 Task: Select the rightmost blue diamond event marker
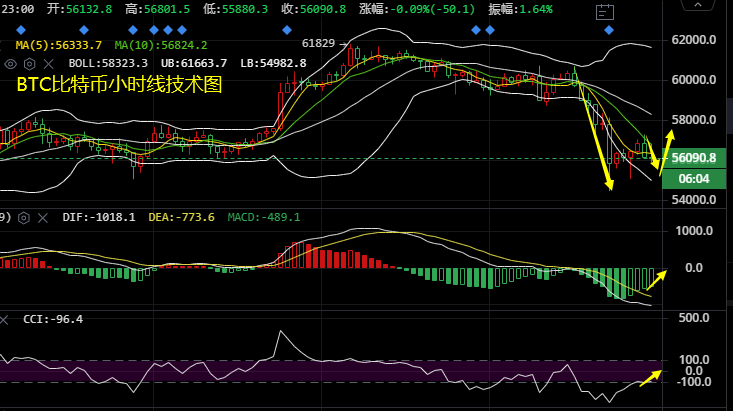pos(610,29)
